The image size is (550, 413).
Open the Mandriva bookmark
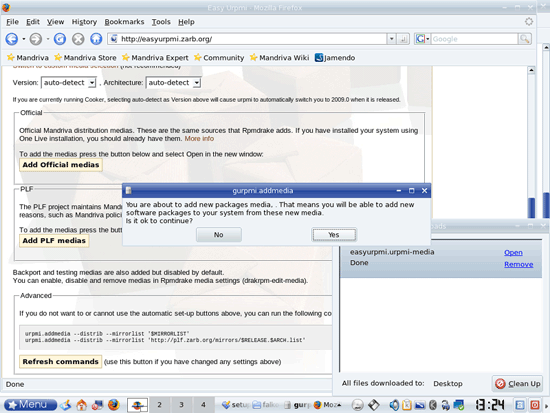pos(28,58)
